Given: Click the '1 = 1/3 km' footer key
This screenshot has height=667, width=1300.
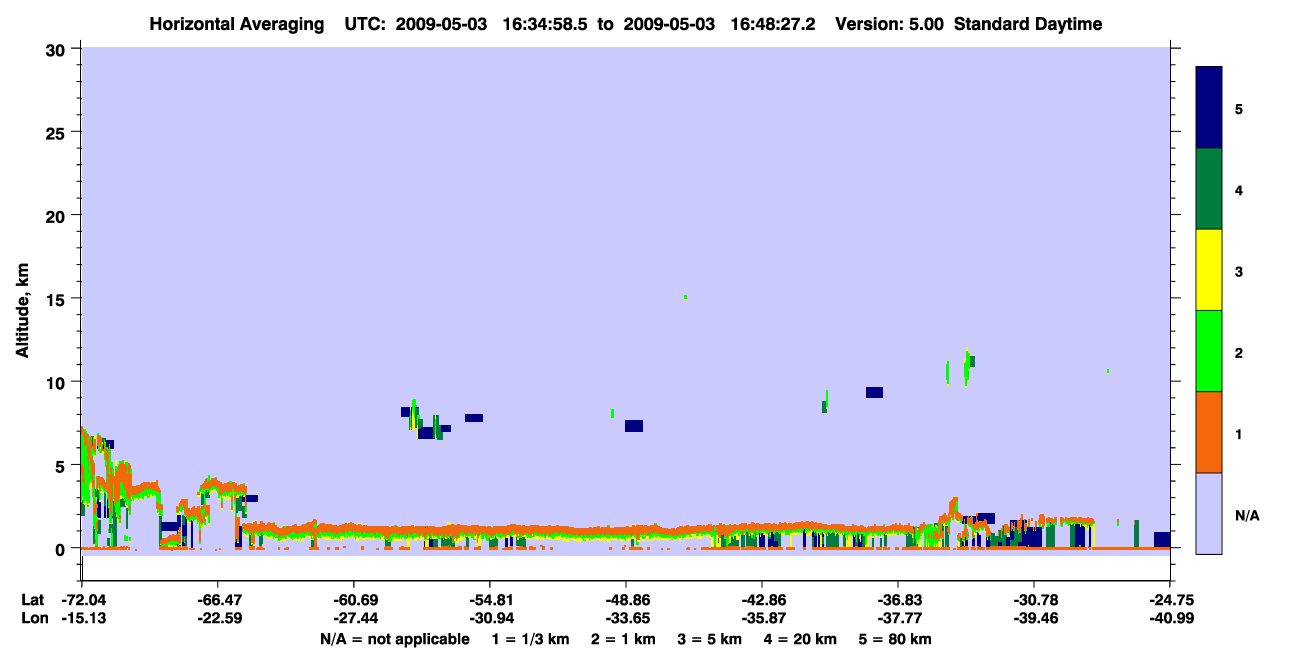Looking at the screenshot, I should 531,639.
